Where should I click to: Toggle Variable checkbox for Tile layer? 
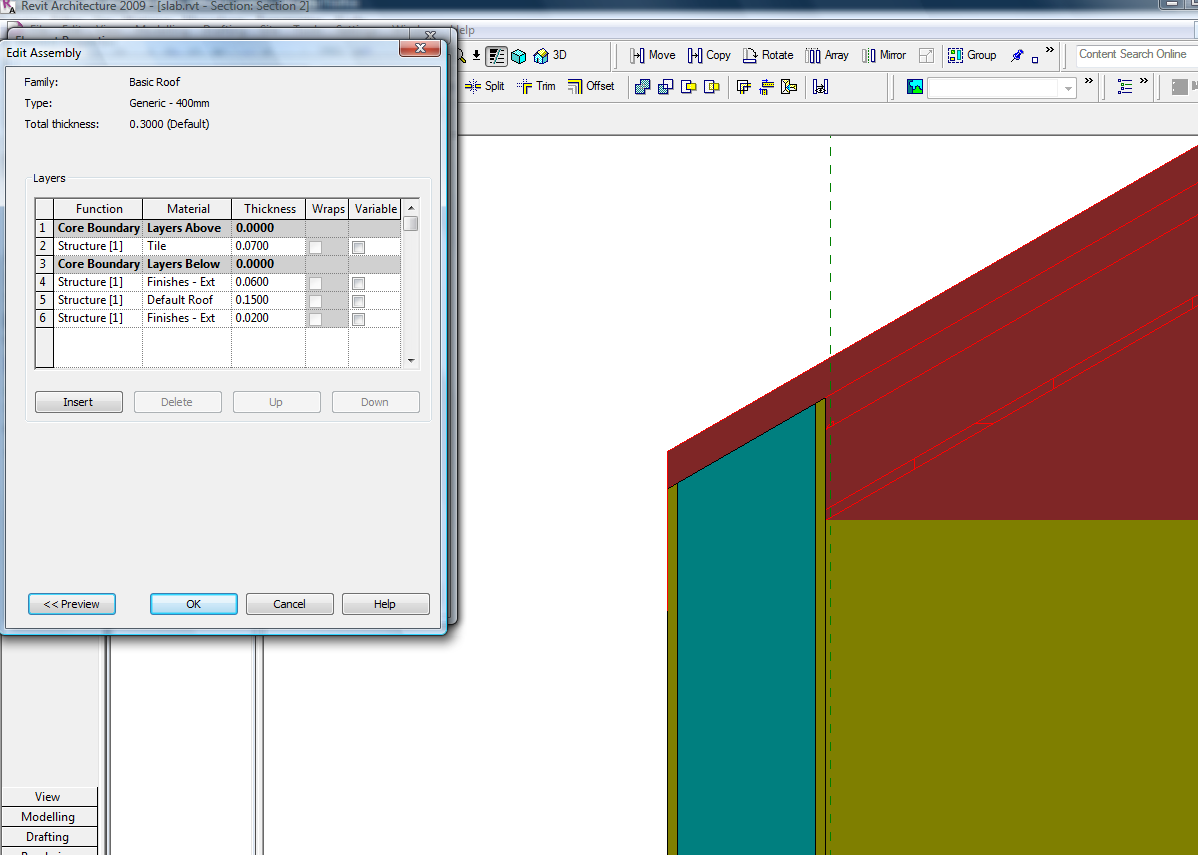pos(358,247)
